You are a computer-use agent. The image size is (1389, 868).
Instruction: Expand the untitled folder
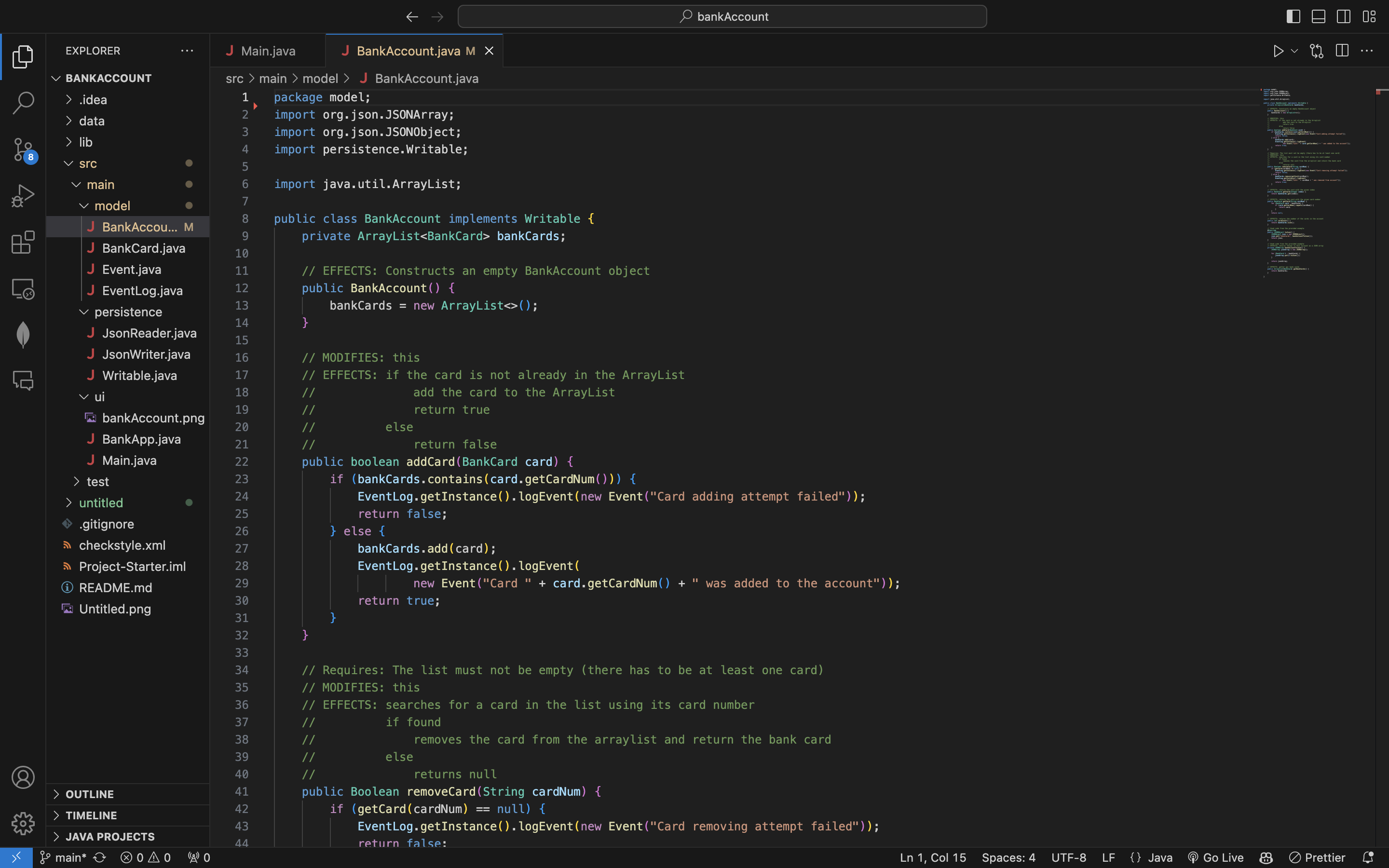coord(127,503)
